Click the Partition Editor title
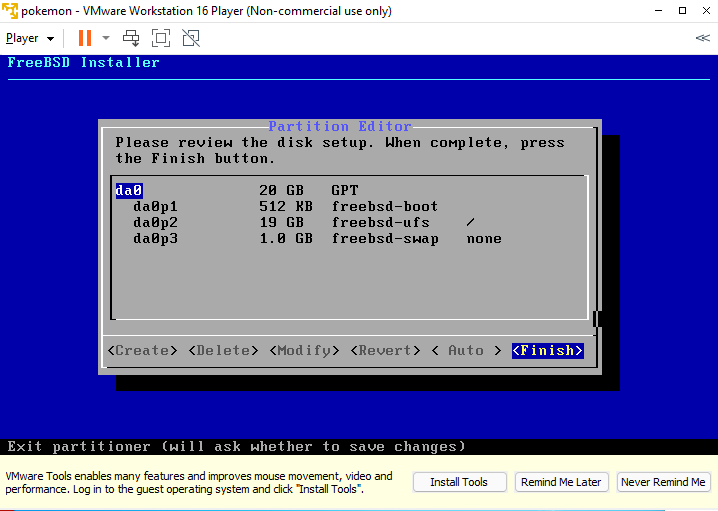Image resolution: width=718 pixels, height=511 pixels. (x=340, y=126)
